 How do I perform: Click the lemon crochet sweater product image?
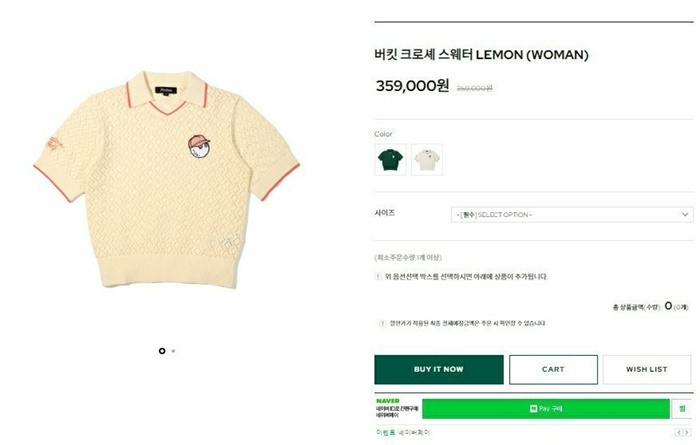166,179
